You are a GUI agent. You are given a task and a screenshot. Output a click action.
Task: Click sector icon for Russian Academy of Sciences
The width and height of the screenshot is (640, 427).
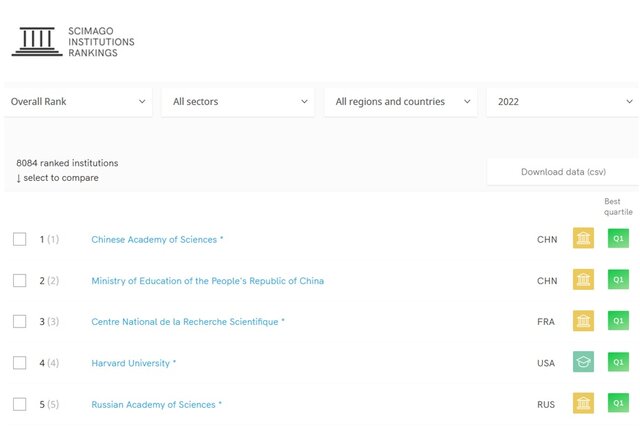pos(583,403)
